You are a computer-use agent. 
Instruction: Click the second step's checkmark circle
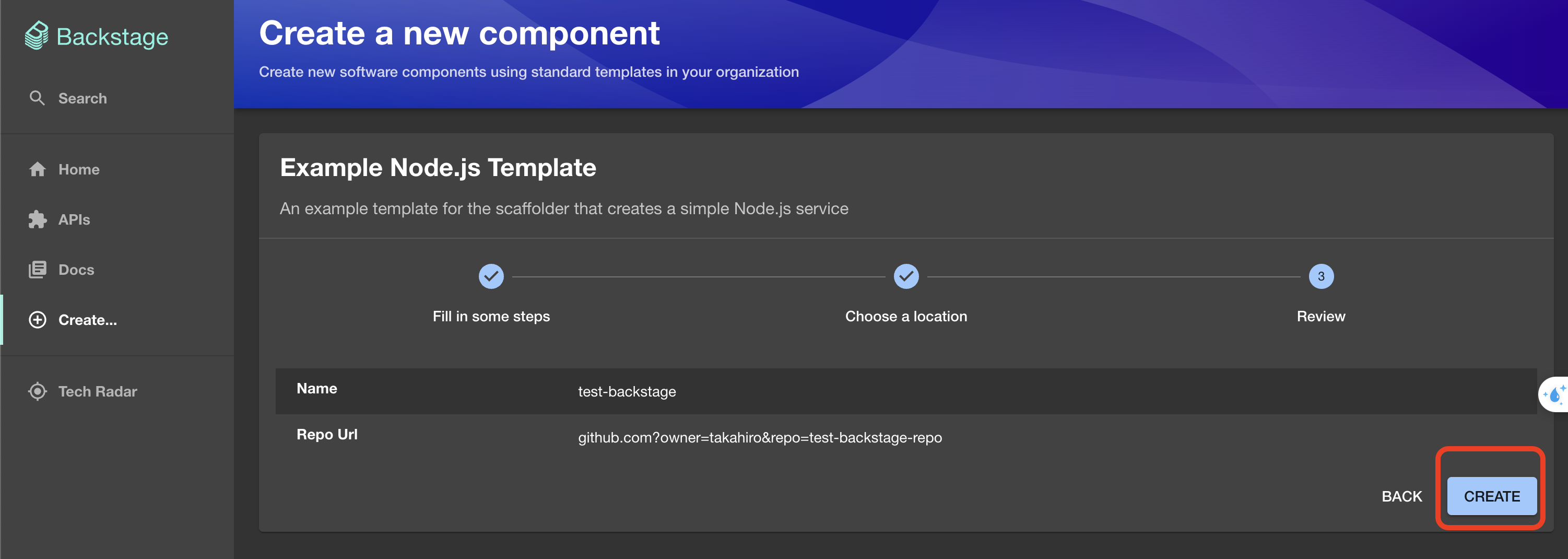tap(906, 276)
